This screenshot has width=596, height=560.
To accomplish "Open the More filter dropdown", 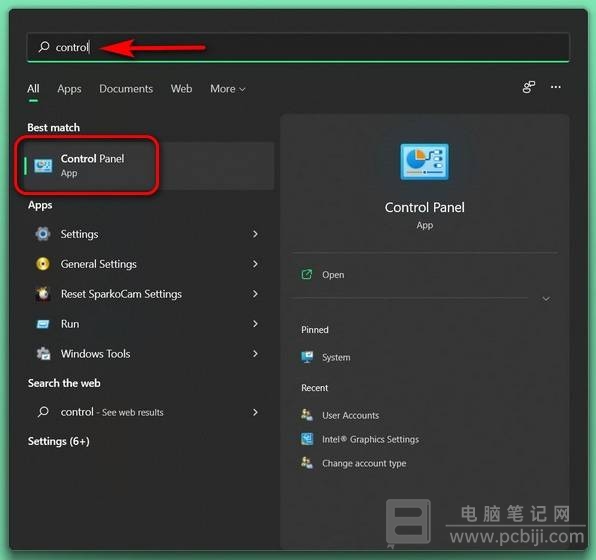I will (228, 89).
